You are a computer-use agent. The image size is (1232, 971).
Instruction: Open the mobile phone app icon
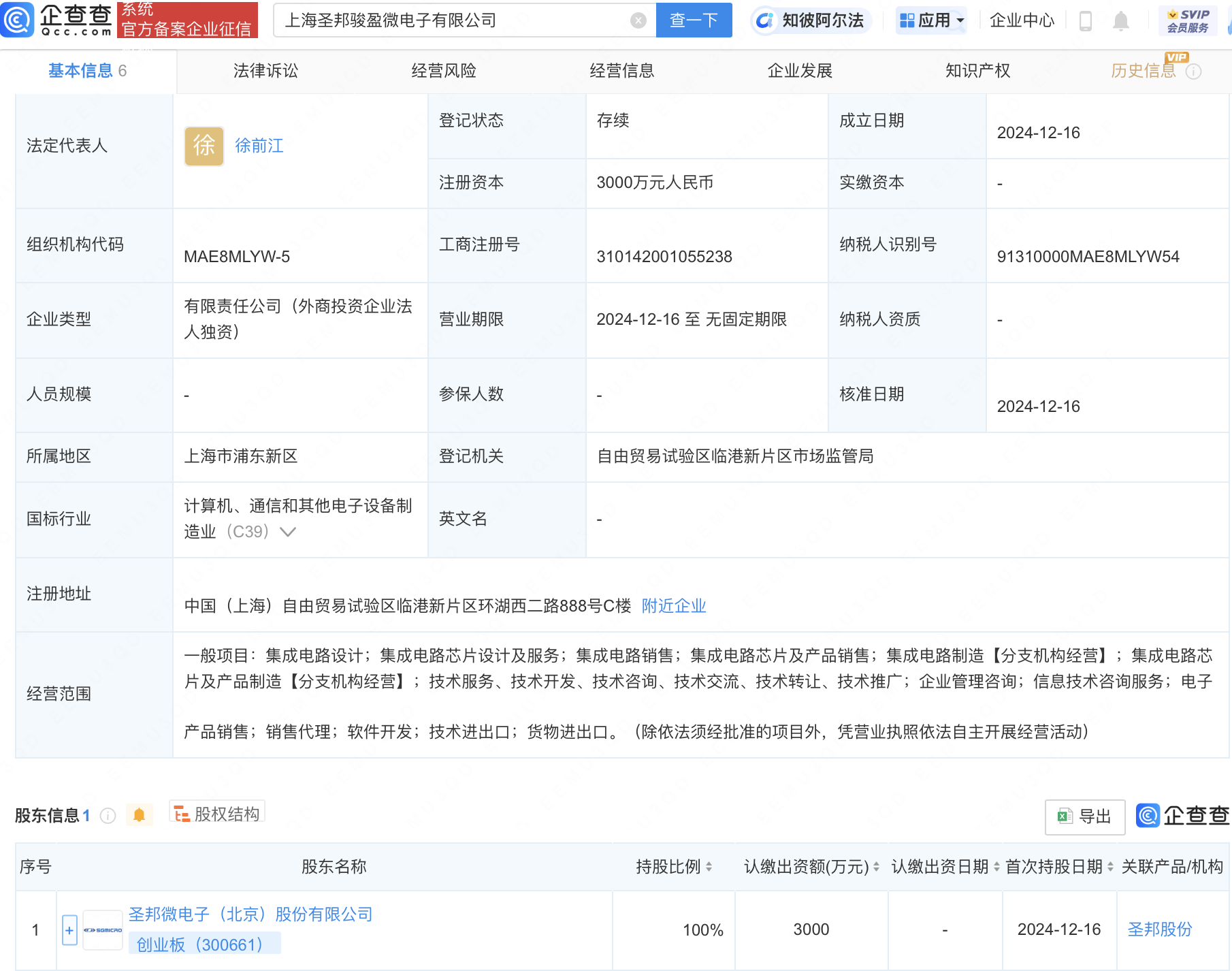click(x=1086, y=21)
